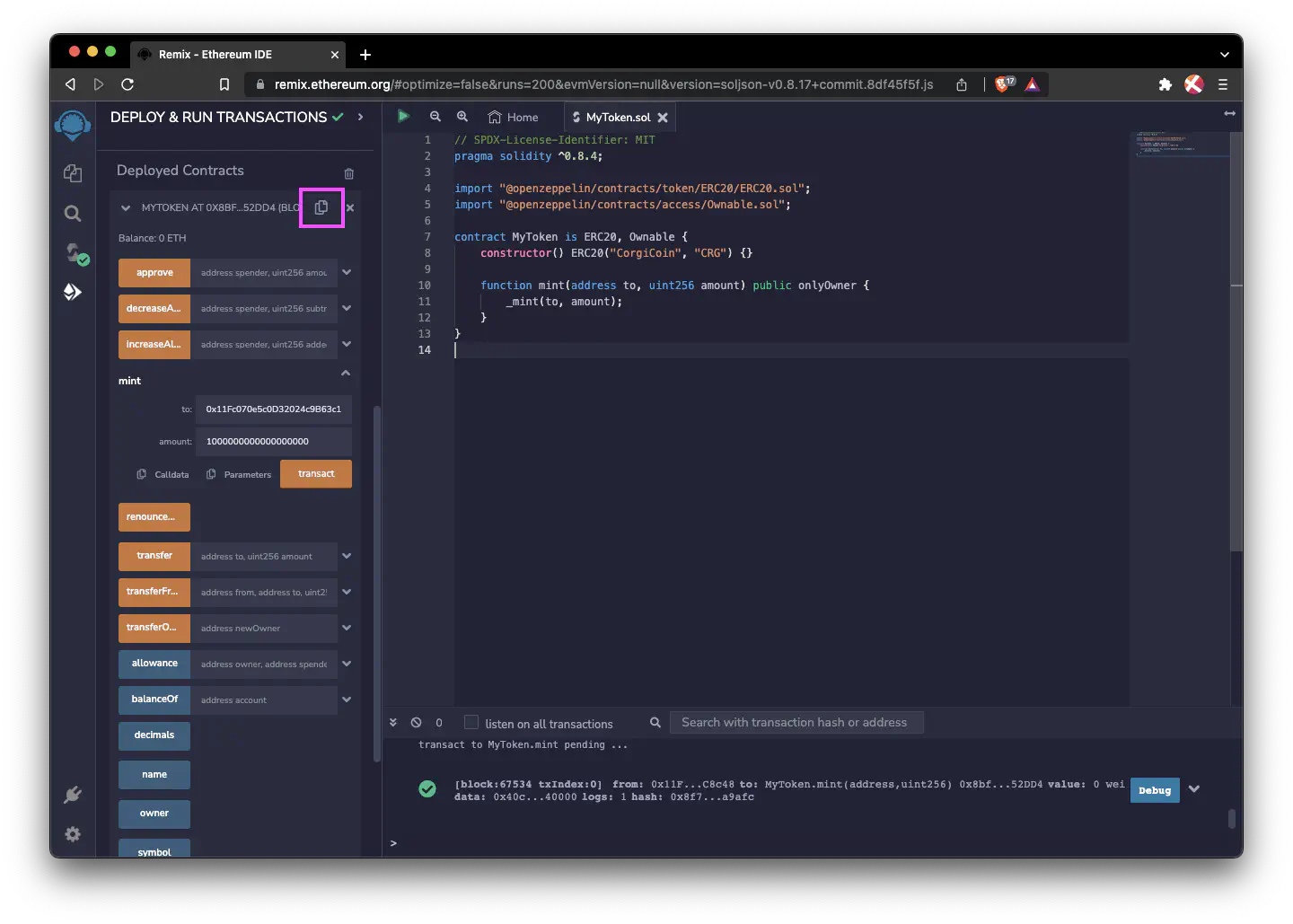Collapse the mint function form
This screenshot has height=924, width=1293.
(x=346, y=373)
